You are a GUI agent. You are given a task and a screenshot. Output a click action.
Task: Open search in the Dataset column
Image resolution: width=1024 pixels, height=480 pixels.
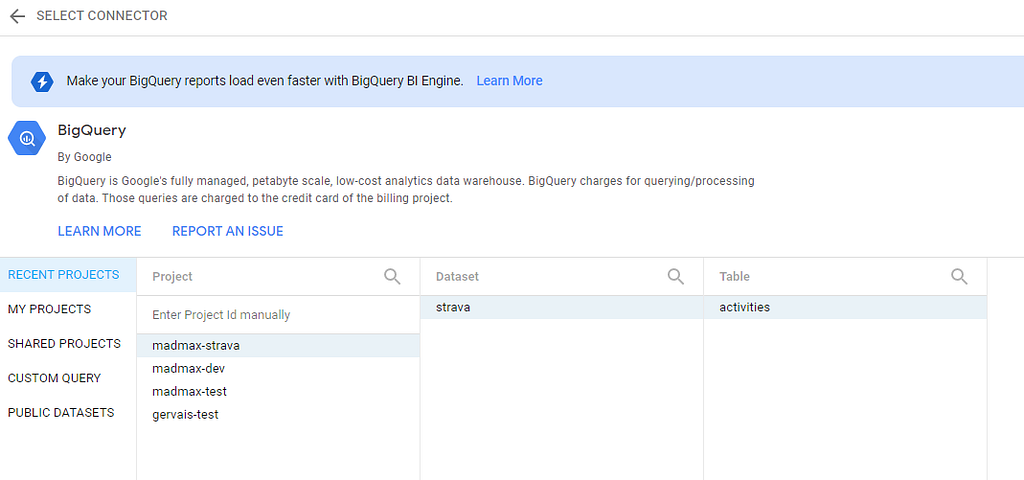(x=675, y=276)
